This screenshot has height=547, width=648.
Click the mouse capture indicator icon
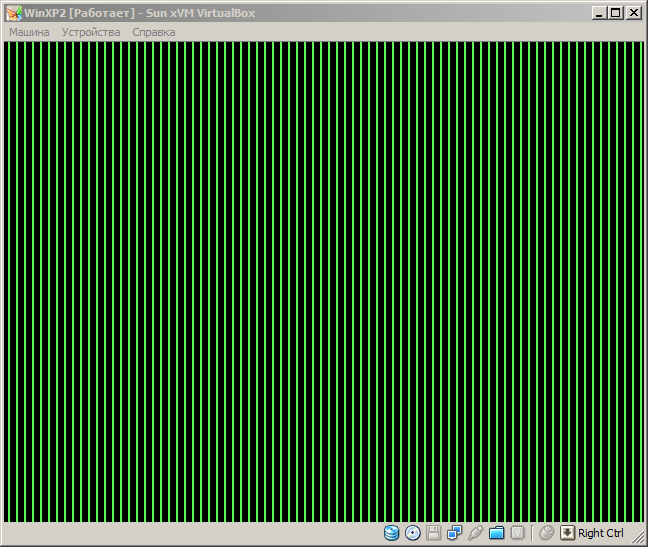click(x=546, y=533)
